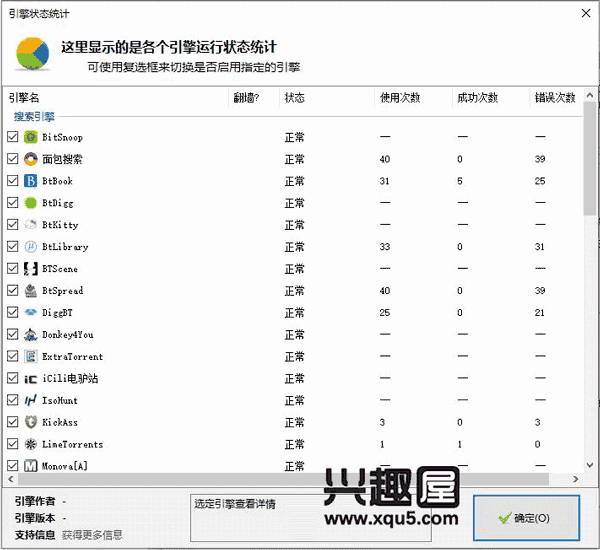
Task: Click the 正常 status of ExtraTorrent
Action: pos(294,357)
